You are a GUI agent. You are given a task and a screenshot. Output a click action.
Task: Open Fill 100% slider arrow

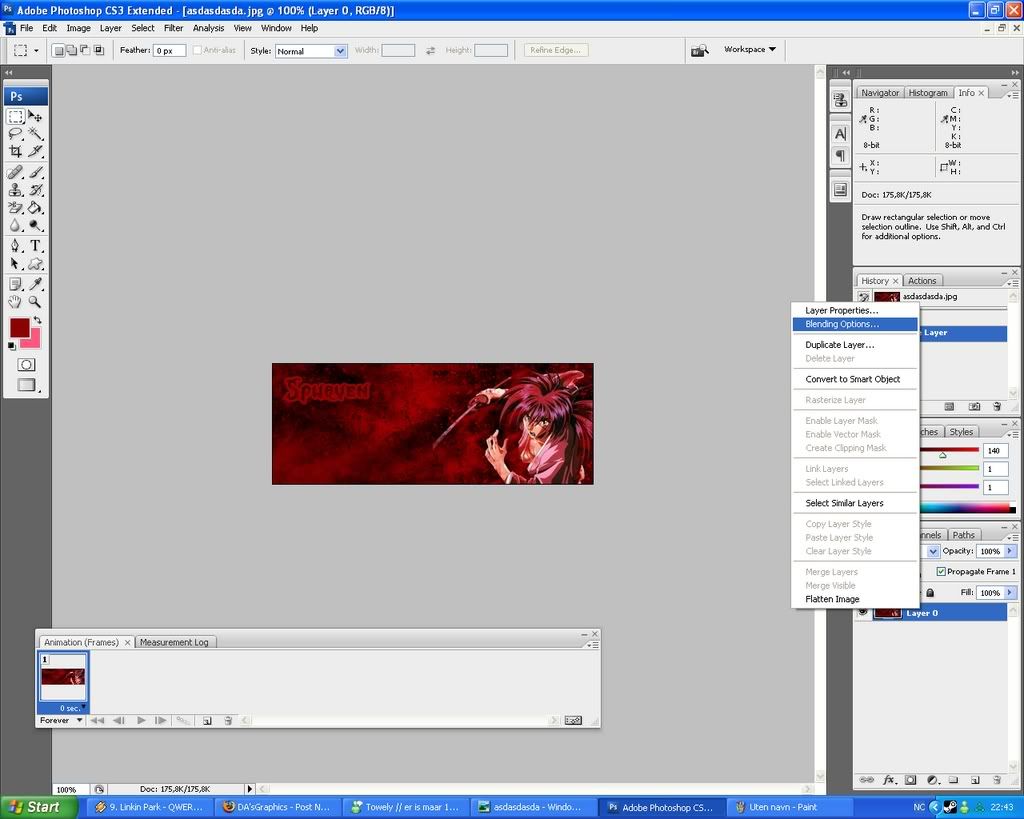tap(1010, 592)
